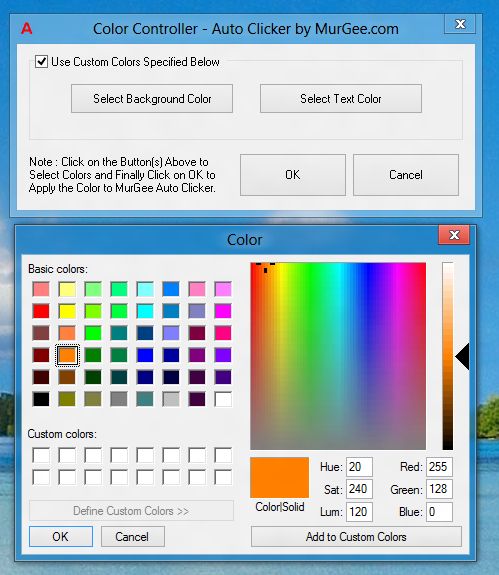This screenshot has width=499, height=575.
Task: Click the luminosity slider black arrow
Action: click(462, 356)
